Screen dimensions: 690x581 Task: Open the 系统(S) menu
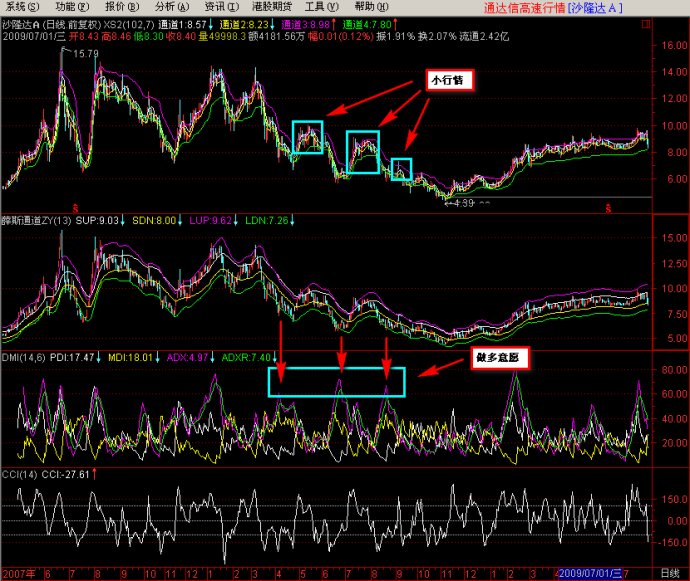pyautogui.click(x=22, y=7)
